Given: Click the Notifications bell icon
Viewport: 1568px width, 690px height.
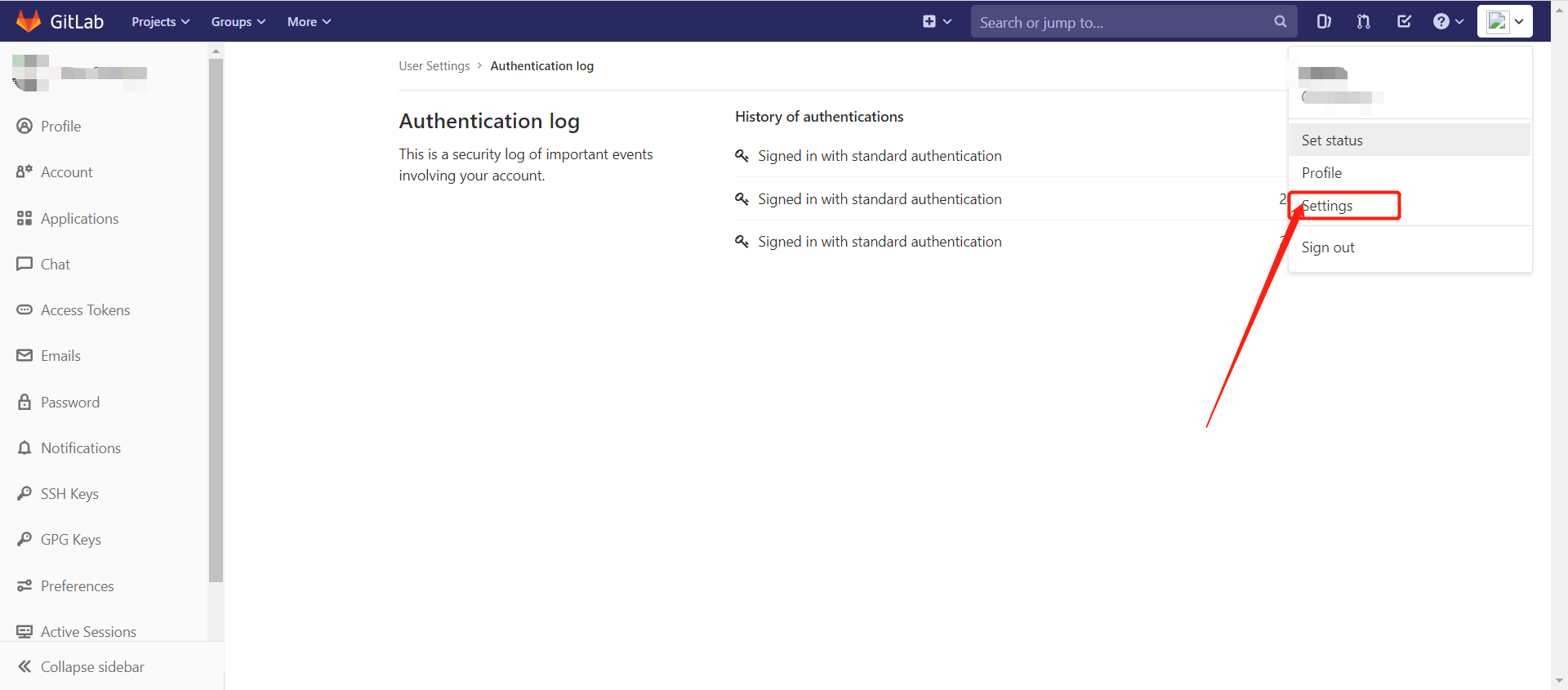Looking at the screenshot, I should click(x=24, y=447).
